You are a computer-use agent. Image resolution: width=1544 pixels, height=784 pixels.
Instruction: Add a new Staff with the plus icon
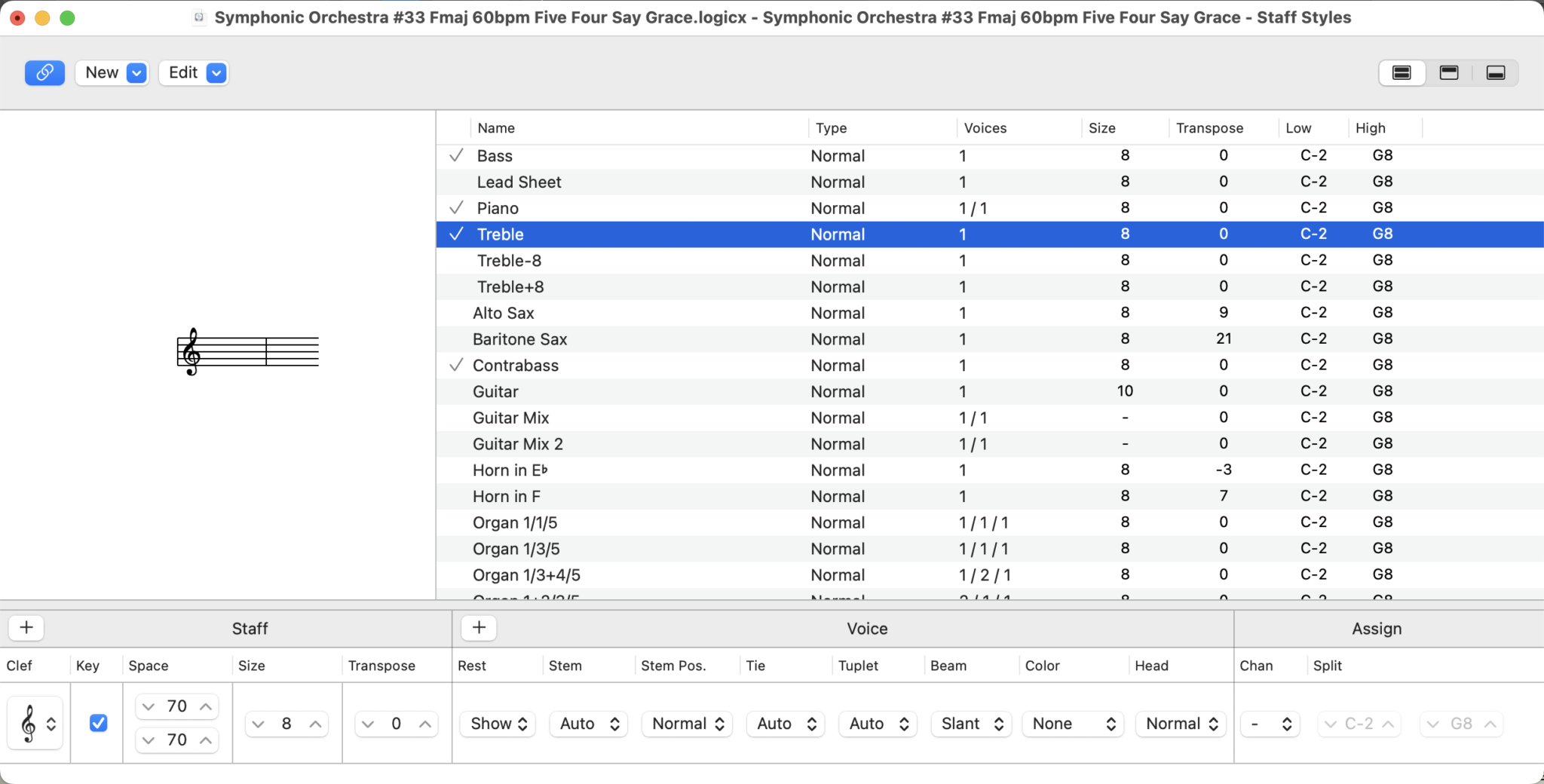pyautogui.click(x=26, y=627)
